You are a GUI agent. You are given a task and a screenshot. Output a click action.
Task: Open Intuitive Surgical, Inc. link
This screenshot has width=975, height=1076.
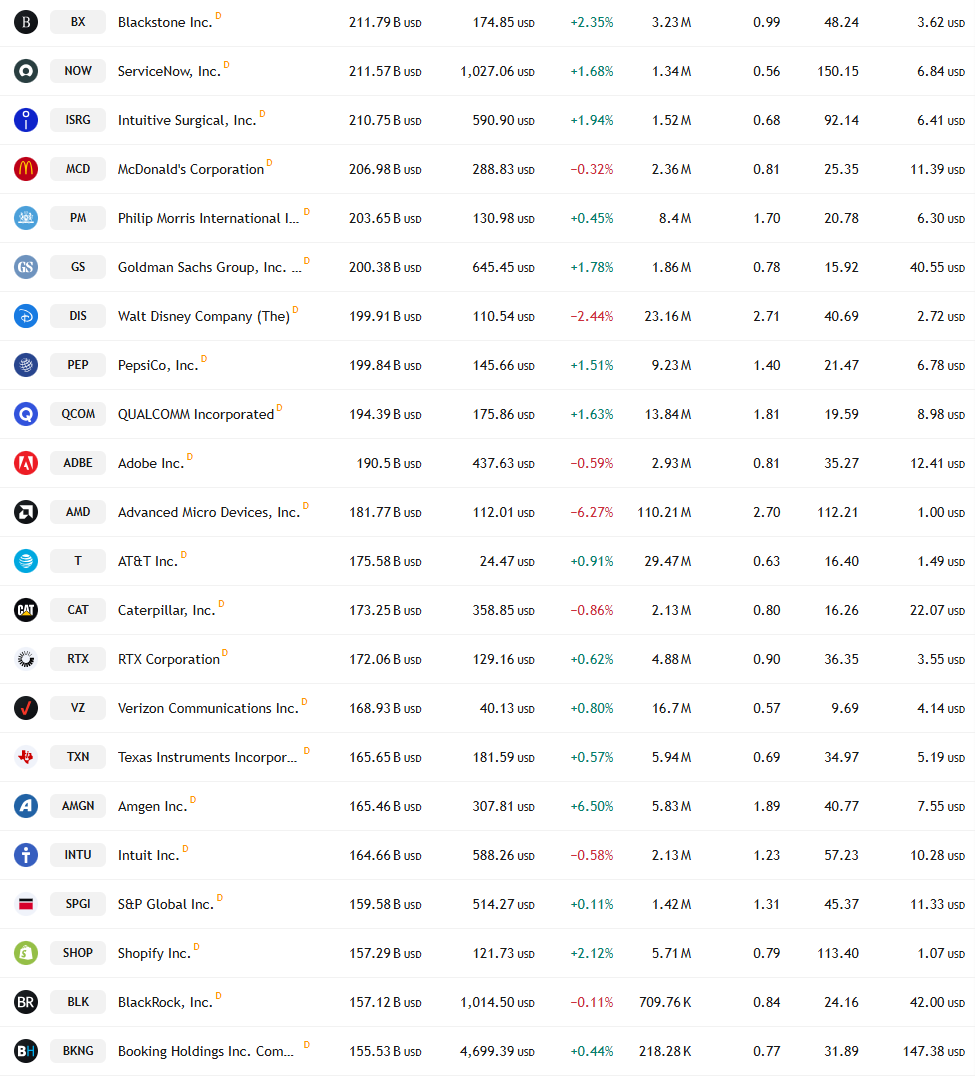pyautogui.click(x=187, y=121)
